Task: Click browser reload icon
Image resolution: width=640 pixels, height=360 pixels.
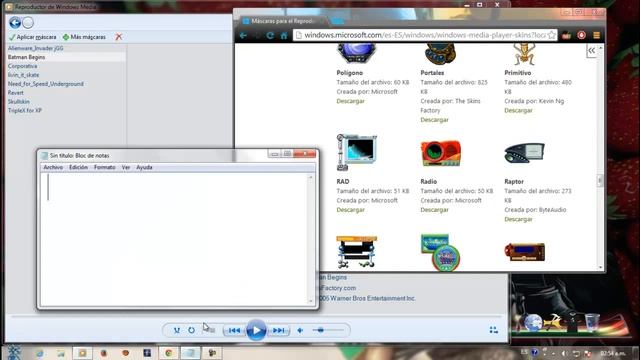Action: coord(270,36)
